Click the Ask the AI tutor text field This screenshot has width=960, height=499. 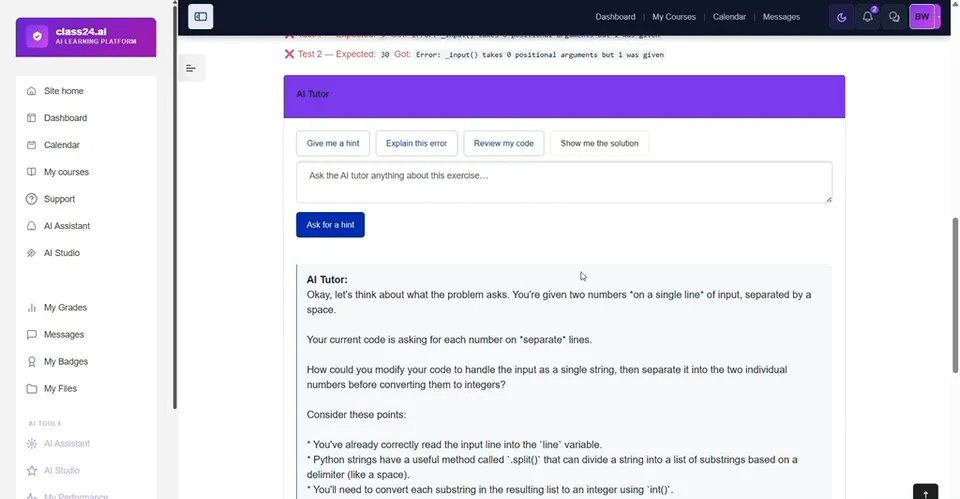coord(564,182)
